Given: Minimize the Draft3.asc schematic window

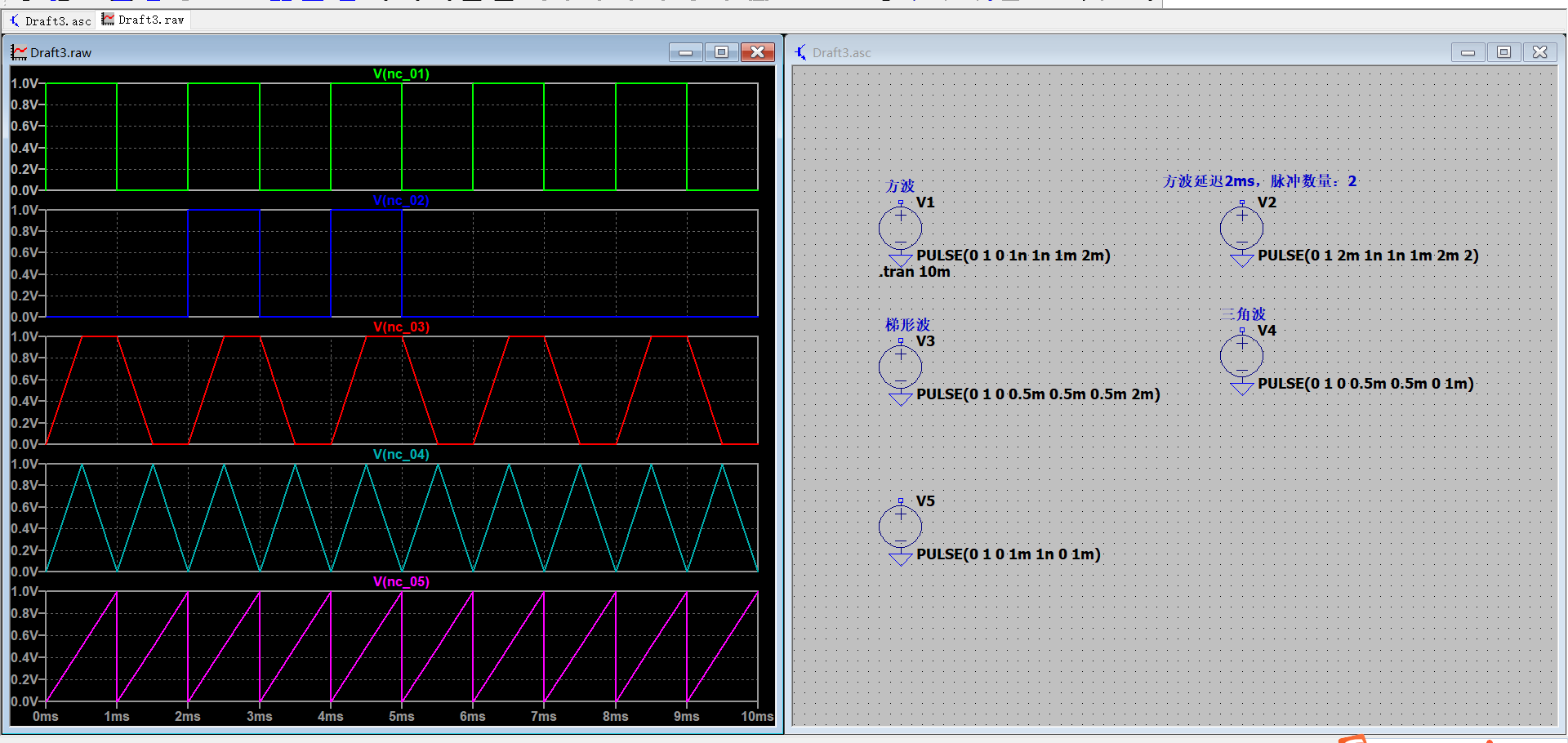Looking at the screenshot, I should (x=1468, y=52).
